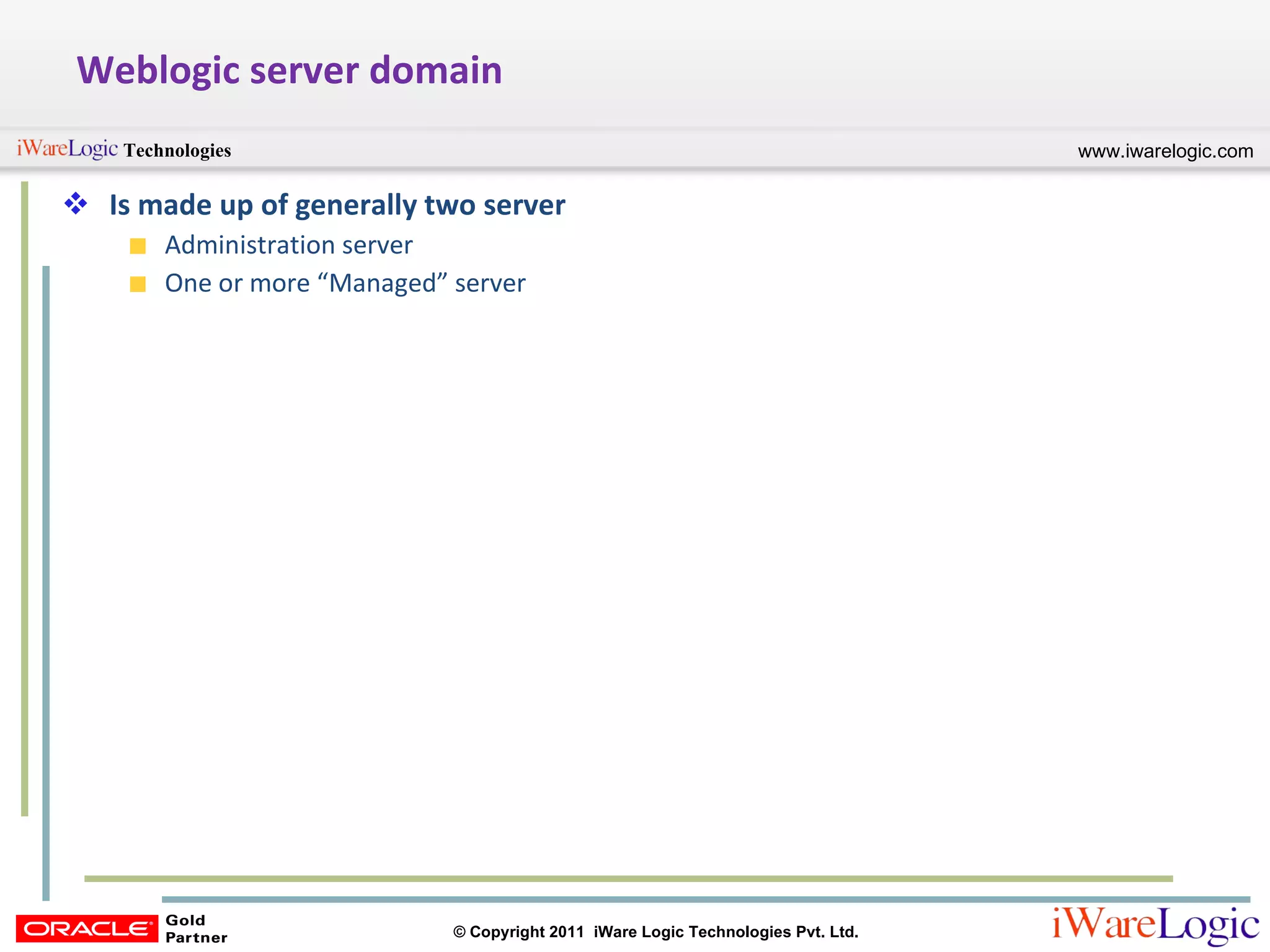Screen dimensions: 1270x952
Task: Click the yellow square bullet beside Administration server
Action: click(138, 246)
